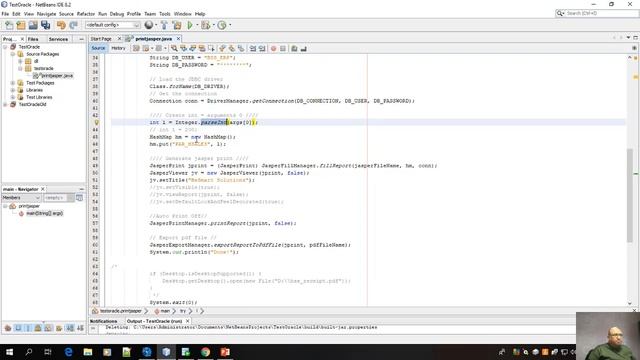Click the Comment icon in editor toolbar
The height and width of the screenshot is (360, 640).
tap(294, 49)
